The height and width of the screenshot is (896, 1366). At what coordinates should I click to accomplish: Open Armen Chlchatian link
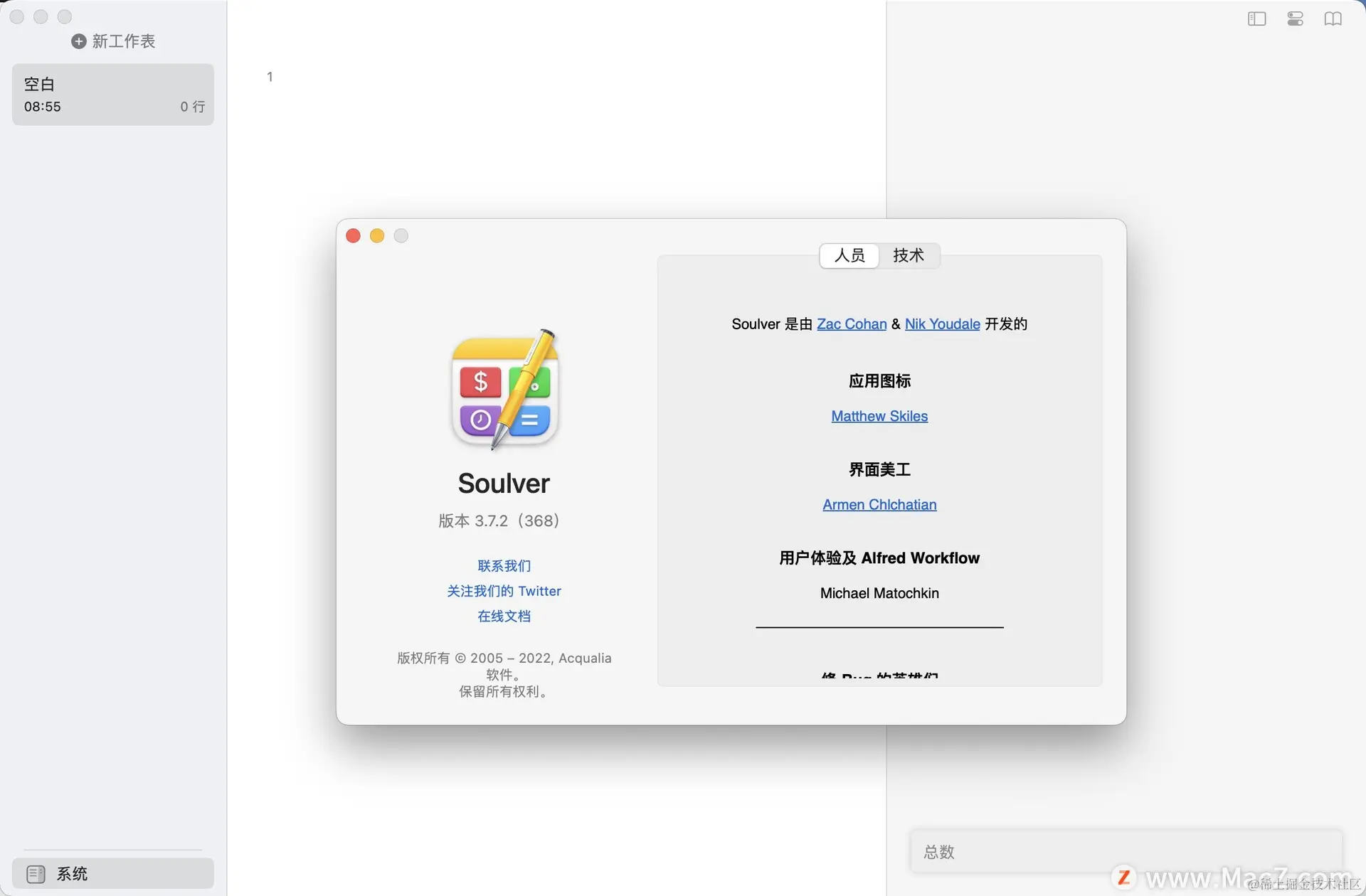coord(879,505)
